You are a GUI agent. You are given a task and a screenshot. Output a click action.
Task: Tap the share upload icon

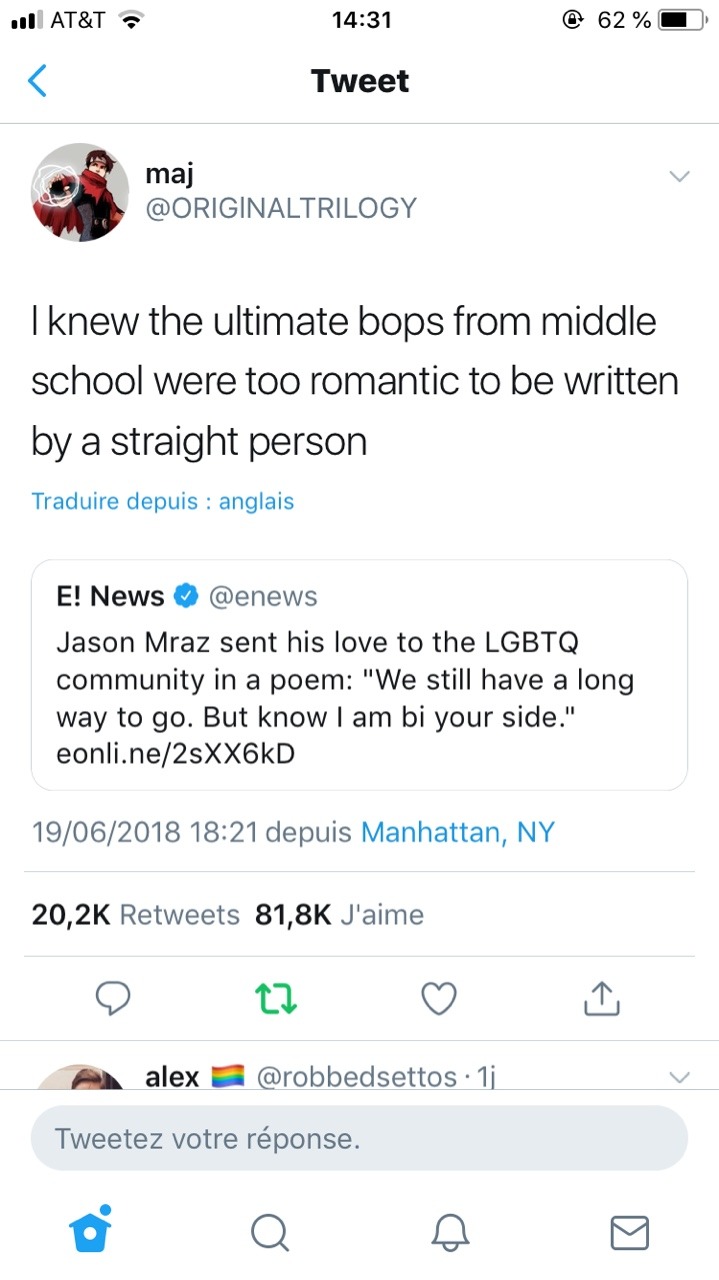point(601,997)
